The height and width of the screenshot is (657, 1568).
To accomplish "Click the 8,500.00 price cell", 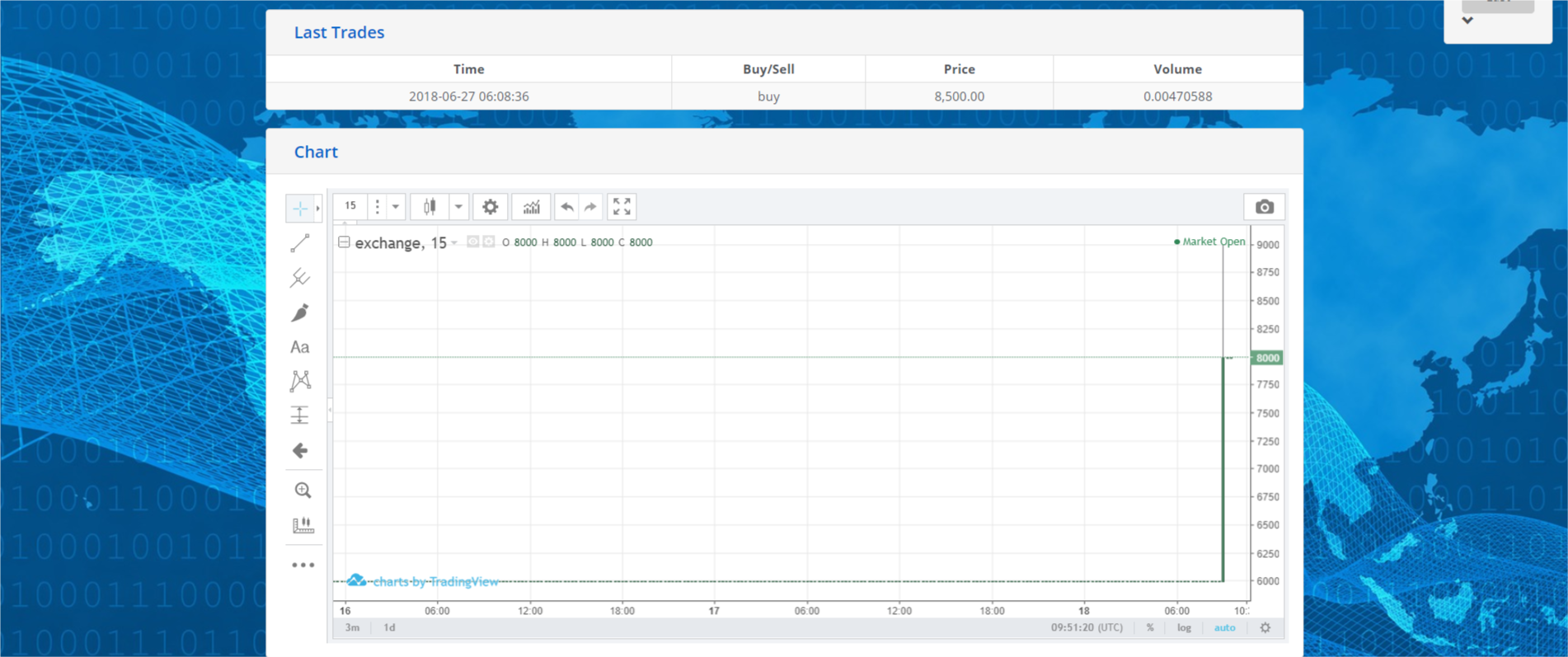I will pos(959,96).
